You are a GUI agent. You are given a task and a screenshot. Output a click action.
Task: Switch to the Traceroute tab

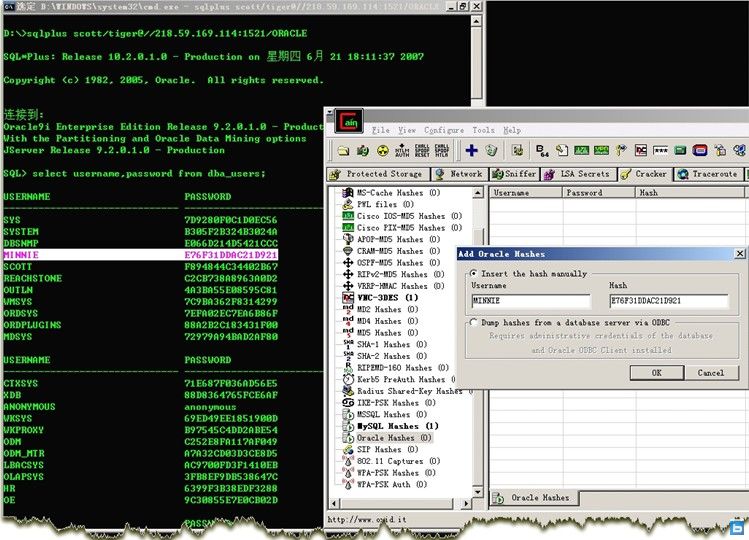708,174
